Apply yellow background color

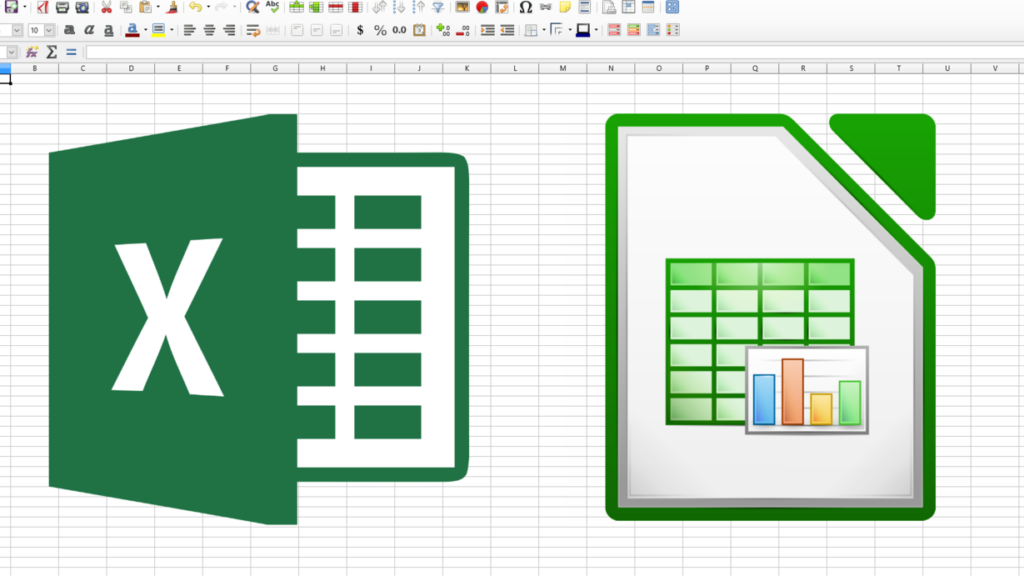(158, 30)
